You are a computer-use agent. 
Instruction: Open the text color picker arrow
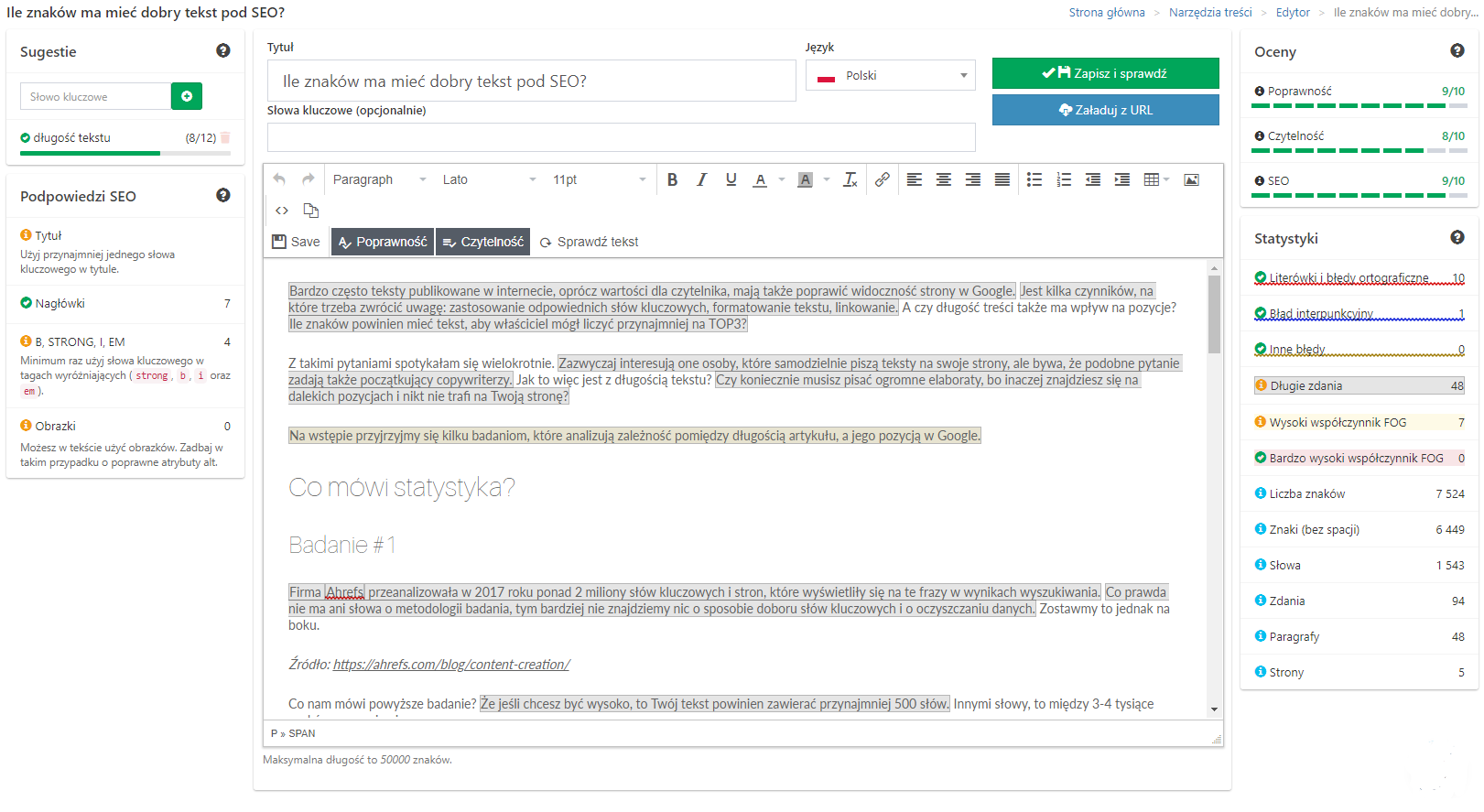pyautogui.click(x=781, y=179)
